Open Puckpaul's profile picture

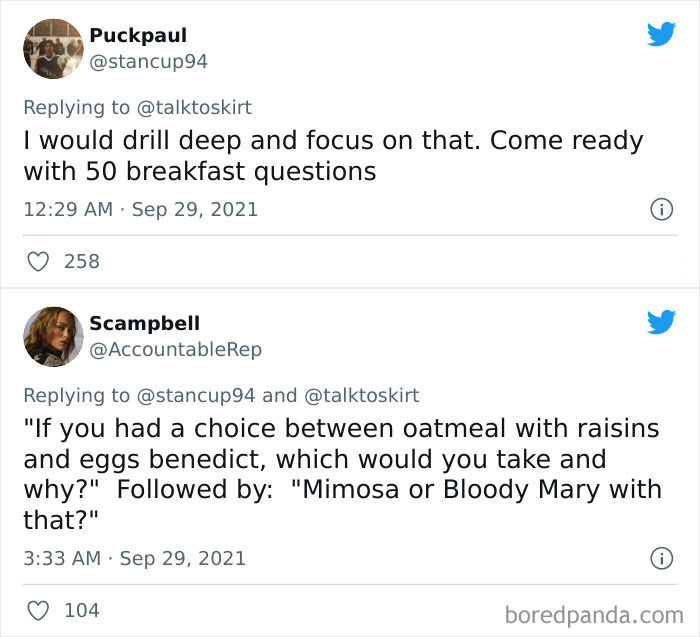53,49
